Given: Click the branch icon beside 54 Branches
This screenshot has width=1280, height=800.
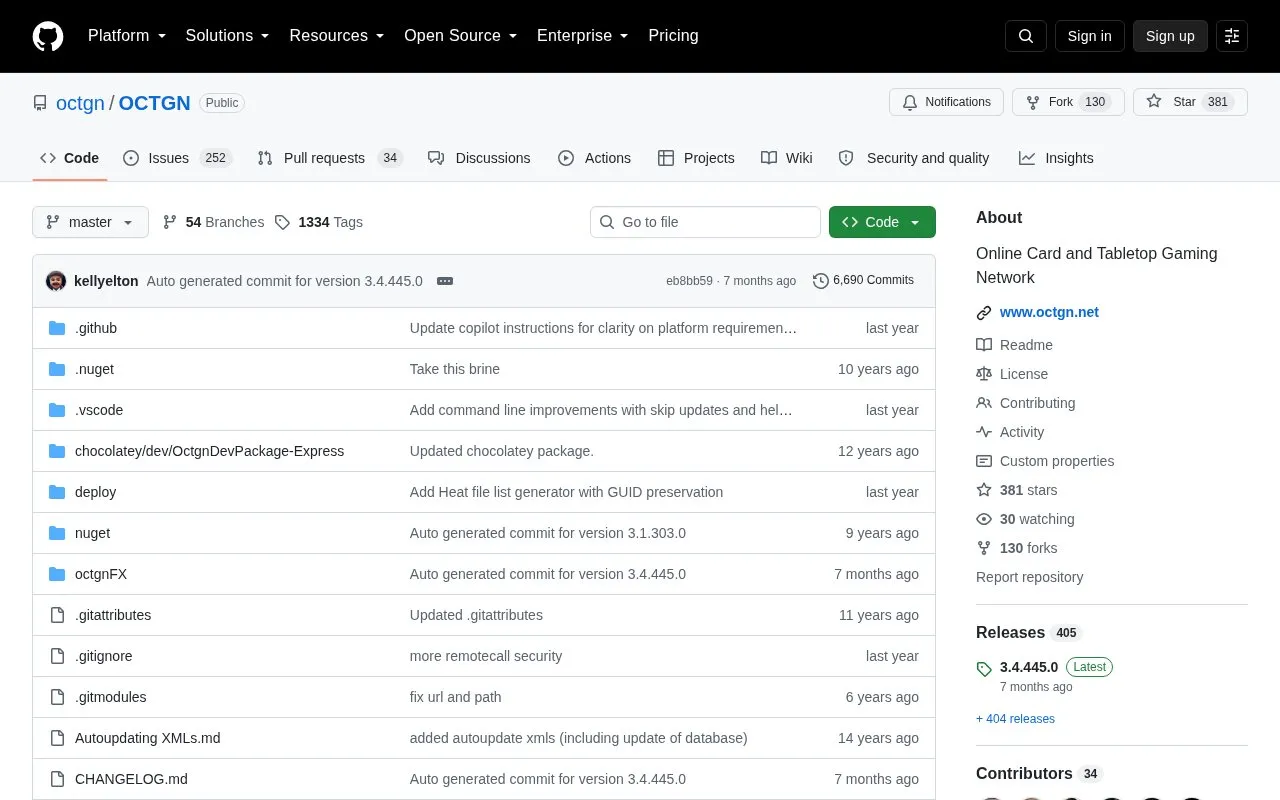Looking at the screenshot, I should click(170, 222).
